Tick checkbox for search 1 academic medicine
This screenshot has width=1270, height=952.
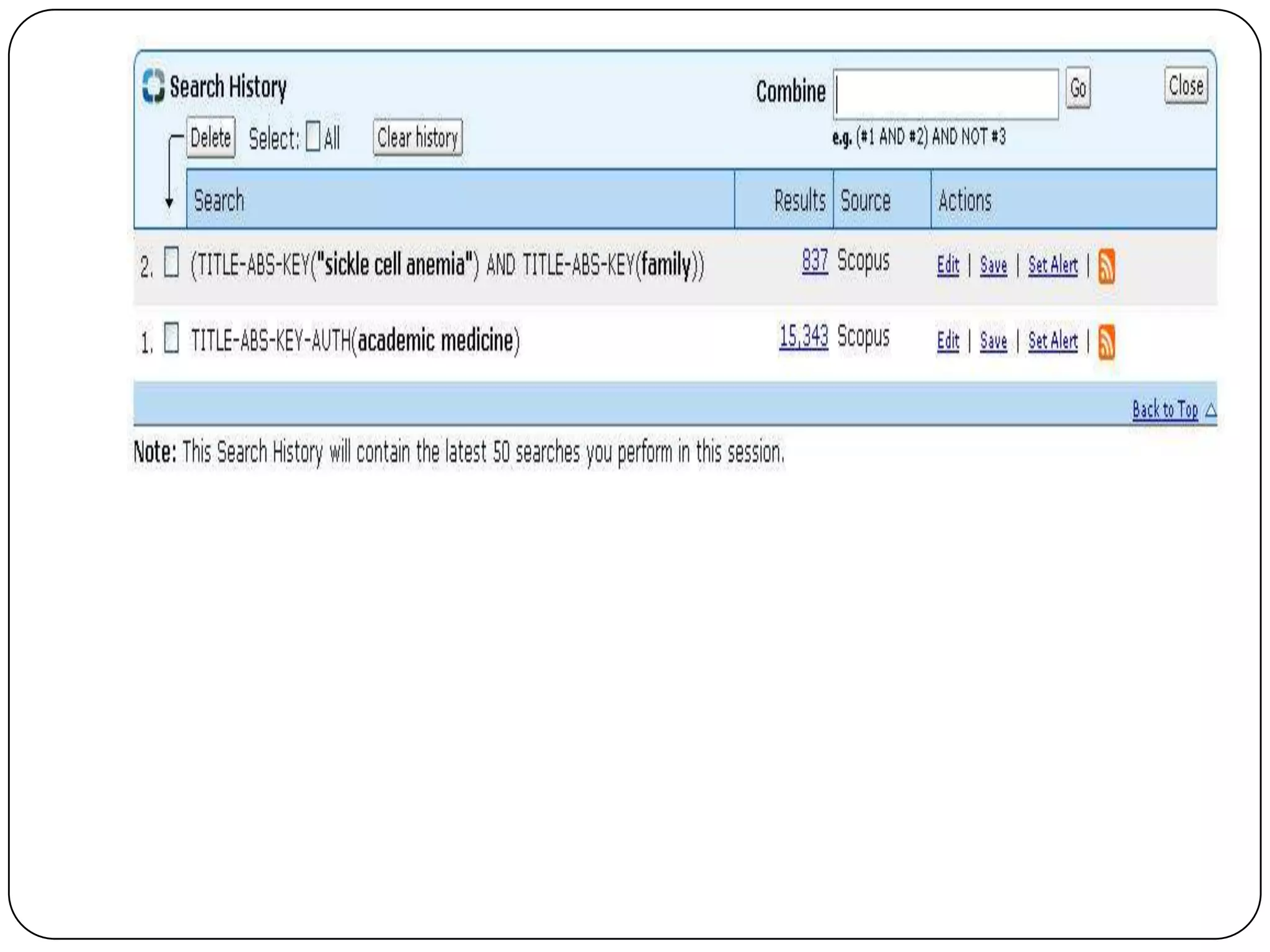[x=171, y=338]
